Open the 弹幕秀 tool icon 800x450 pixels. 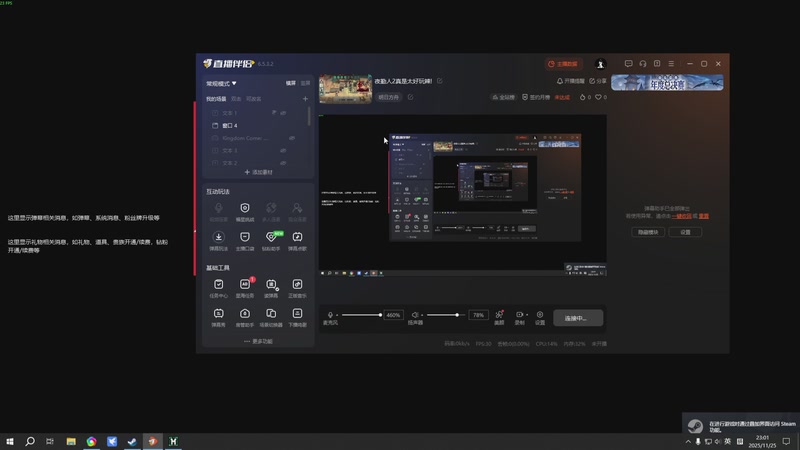click(218, 313)
